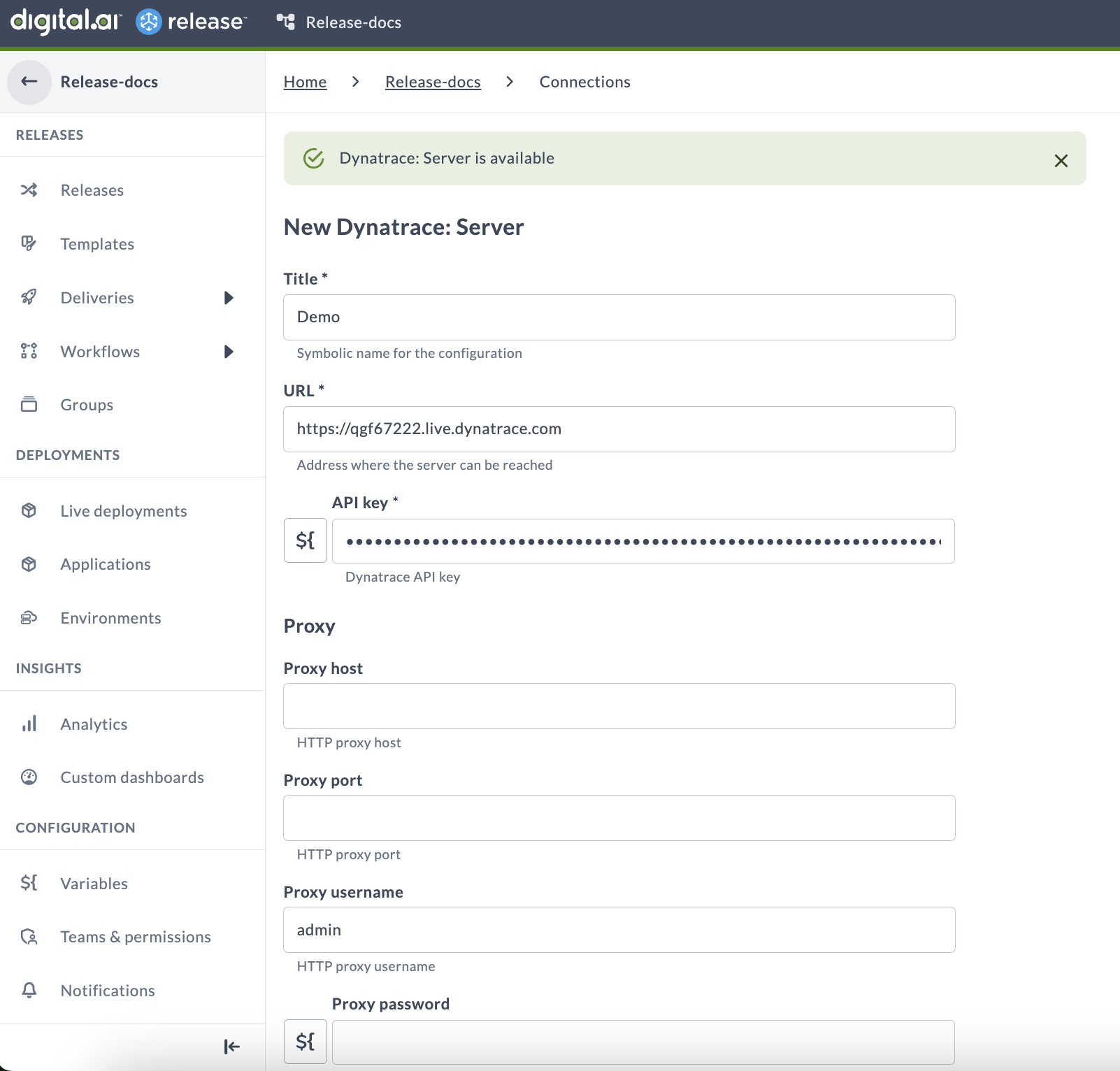Click into the Proxy username field

coord(619,930)
